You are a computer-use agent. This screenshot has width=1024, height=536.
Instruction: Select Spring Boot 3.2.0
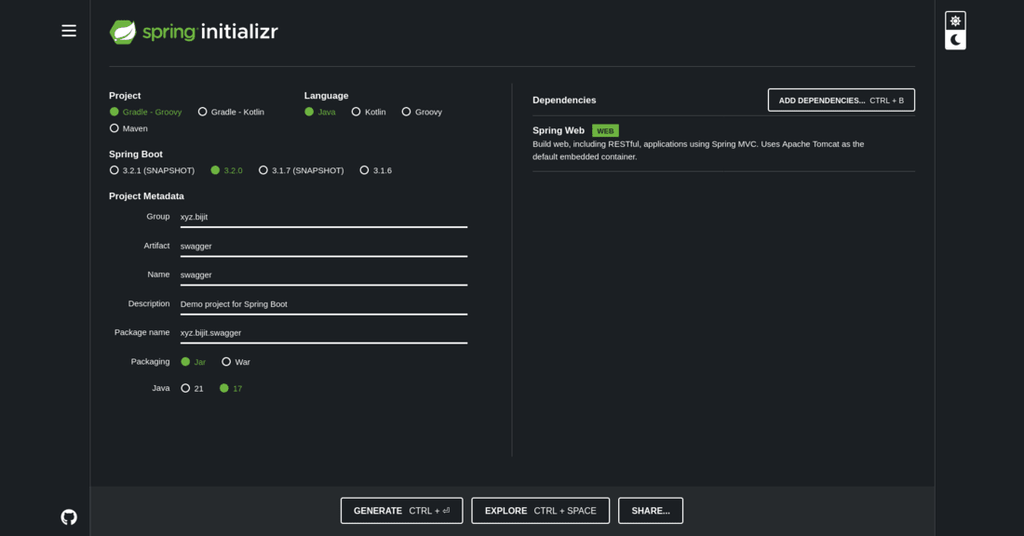(227, 170)
